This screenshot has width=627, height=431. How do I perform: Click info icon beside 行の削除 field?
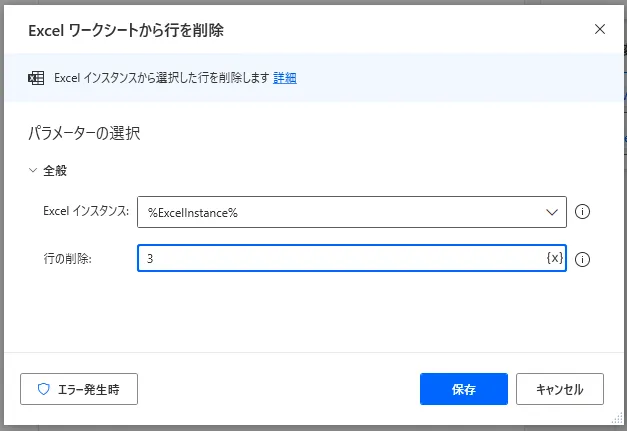pos(583,259)
